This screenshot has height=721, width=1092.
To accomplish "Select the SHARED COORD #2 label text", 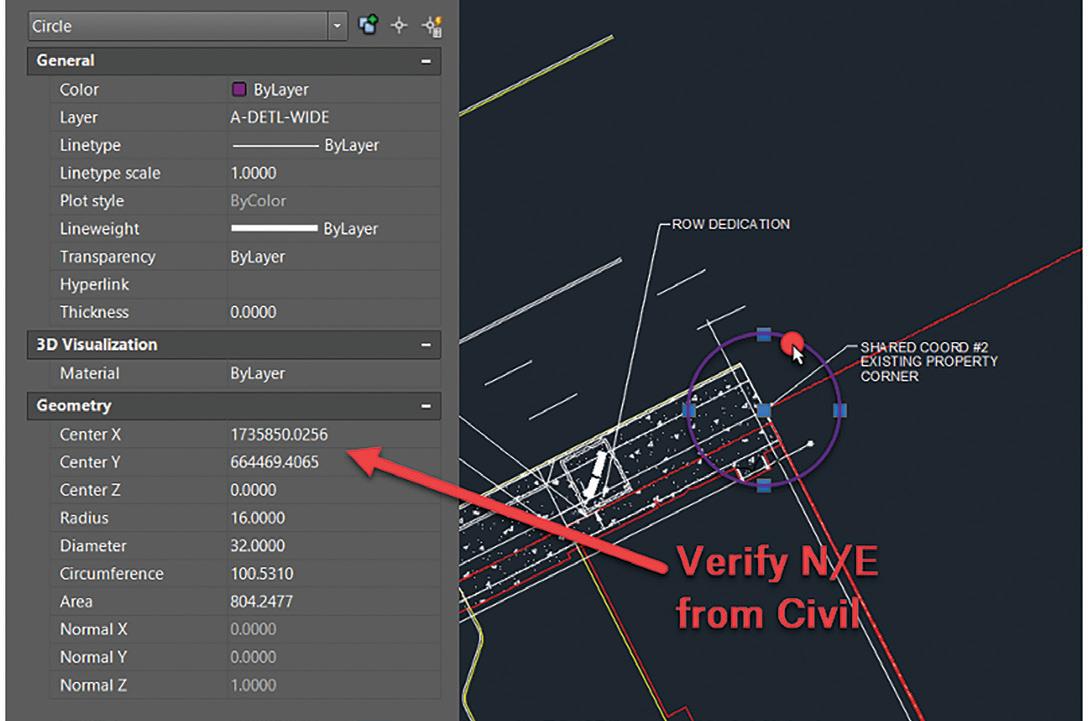I will pyautogui.click(x=924, y=347).
